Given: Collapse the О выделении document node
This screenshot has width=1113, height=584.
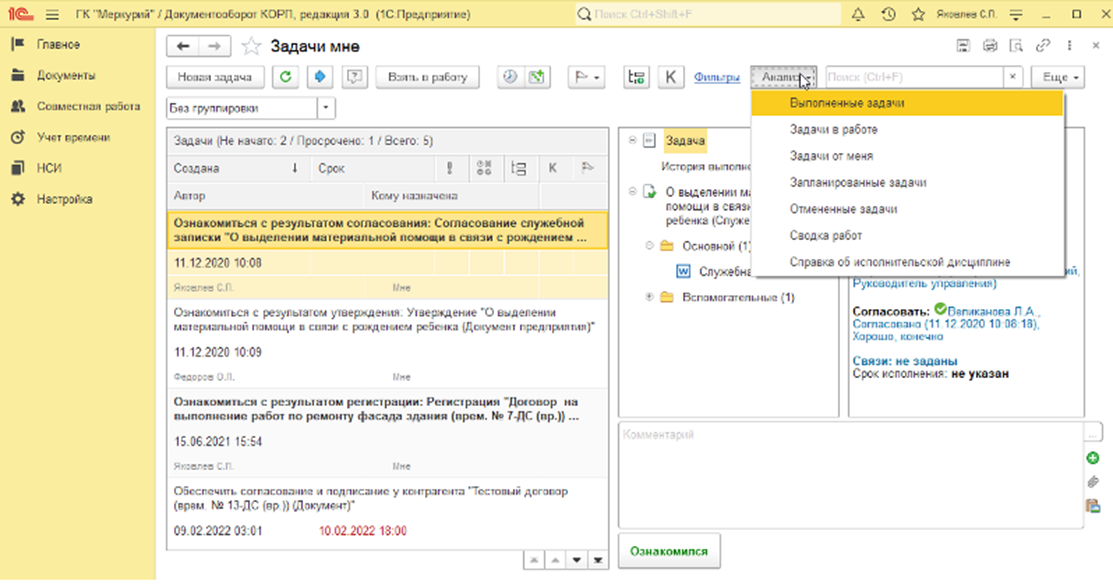Looking at the screenshot, I should point(632,192).
